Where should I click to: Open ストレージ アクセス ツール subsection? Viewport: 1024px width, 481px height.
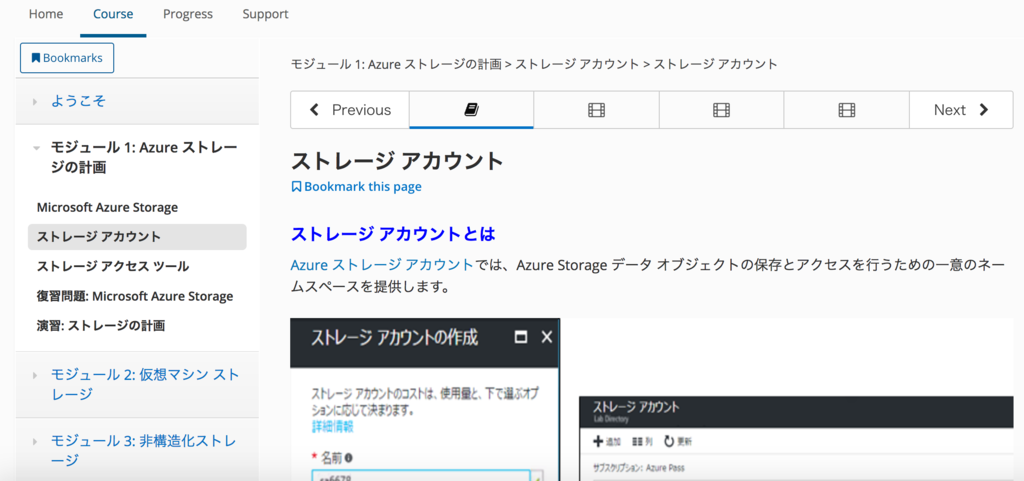(x=113, y=266)
